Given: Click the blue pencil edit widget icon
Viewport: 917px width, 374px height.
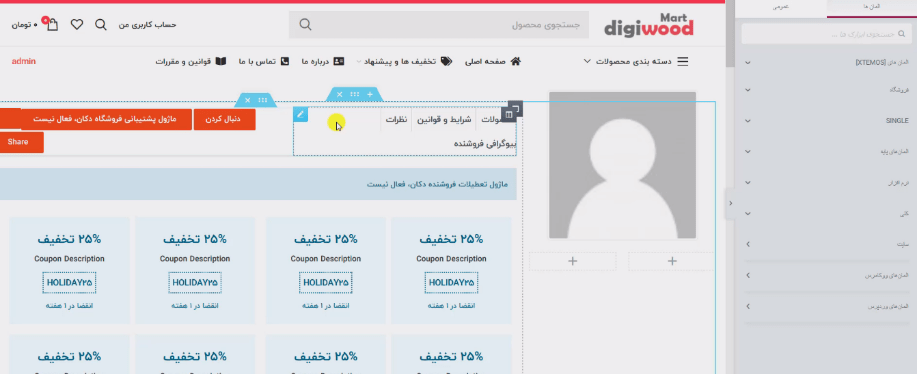Looking at the screenshot, I should tap(300, 115).
